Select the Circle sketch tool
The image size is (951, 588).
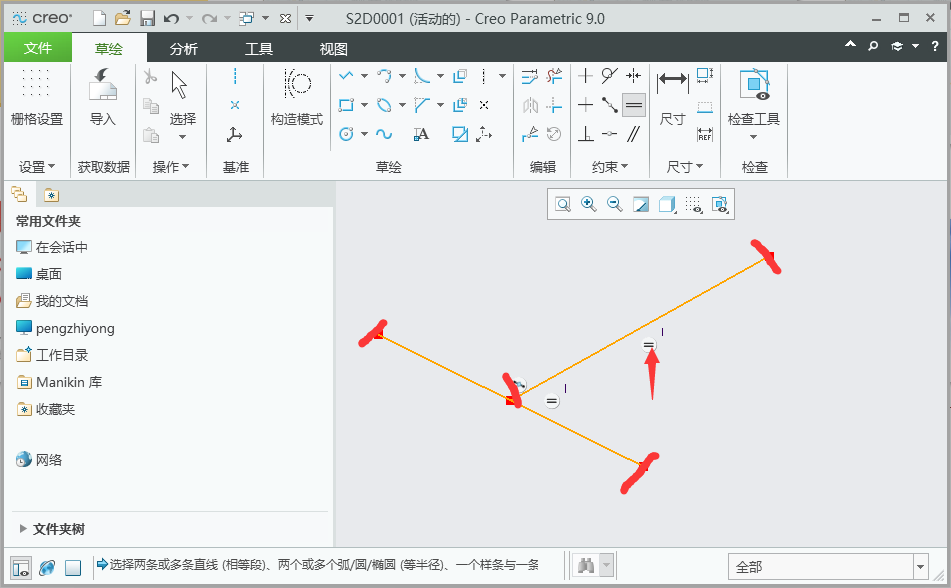tap(346, 134)
